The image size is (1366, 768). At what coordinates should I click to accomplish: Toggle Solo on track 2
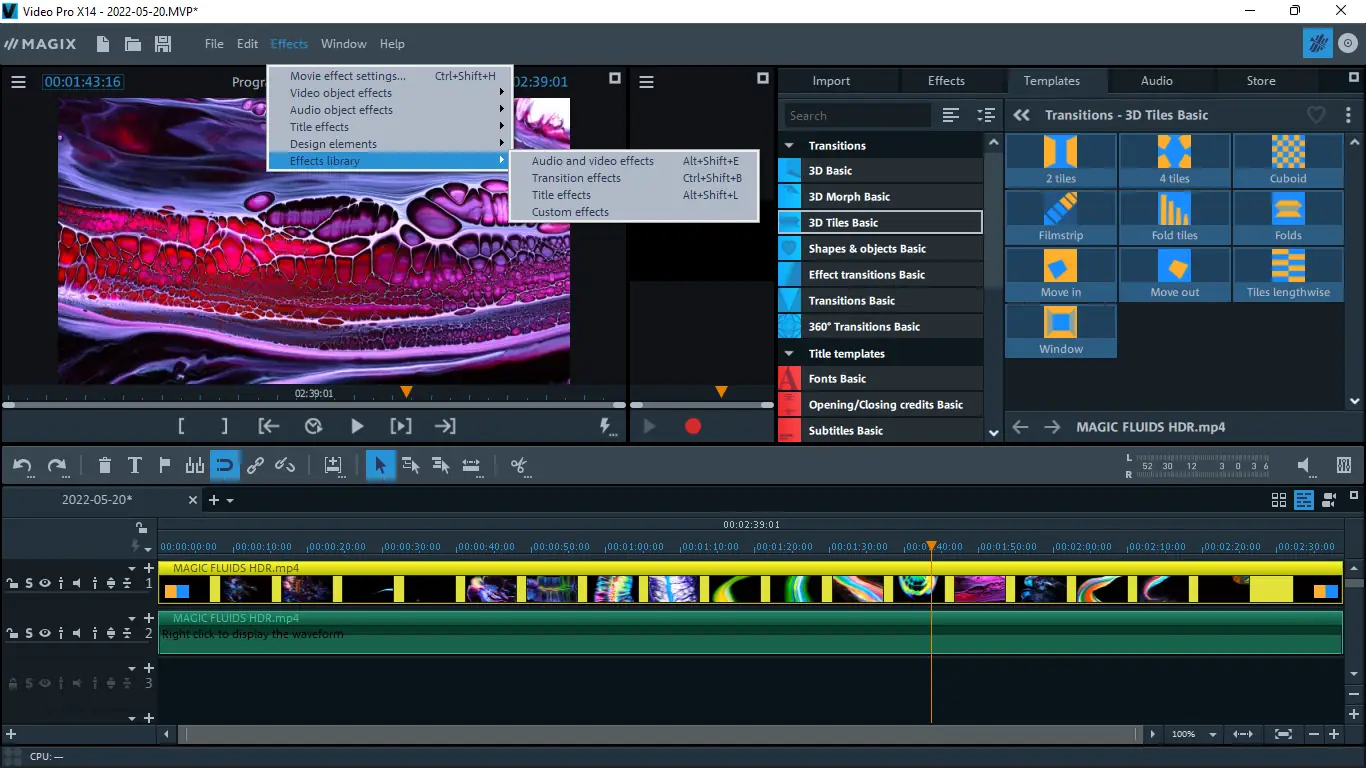coord(29,633)
